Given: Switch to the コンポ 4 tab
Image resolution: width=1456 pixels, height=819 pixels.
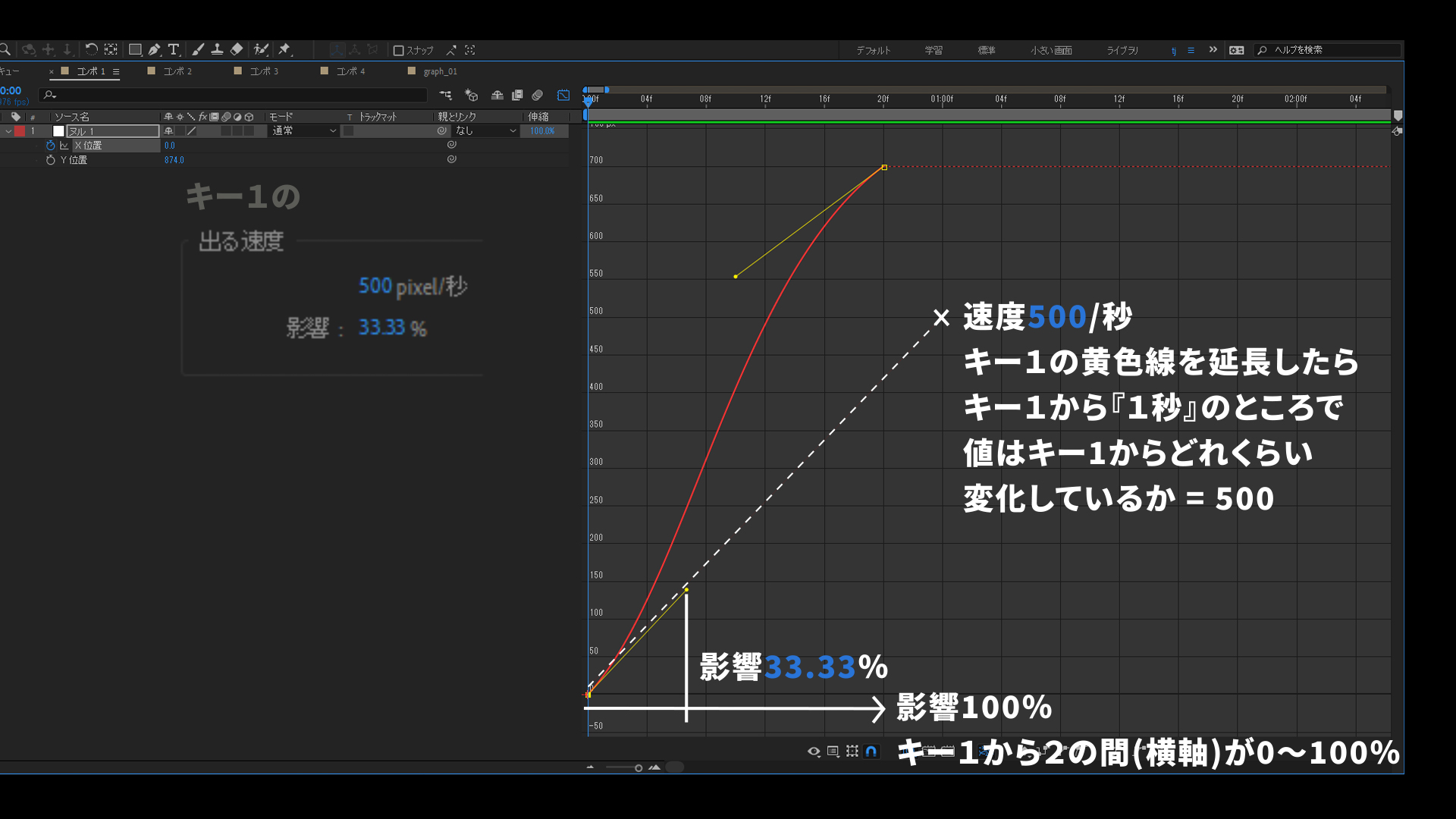Looking at the screenshot, I should pos(350,71).
